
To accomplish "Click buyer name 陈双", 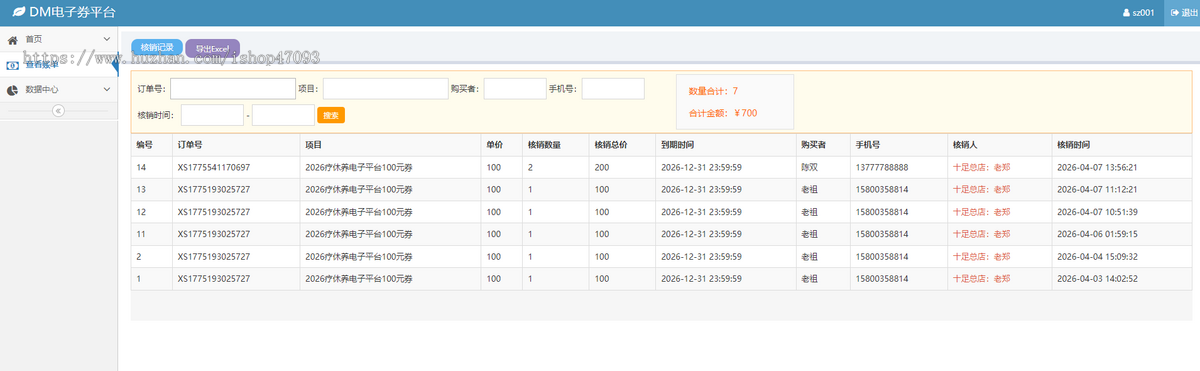I will click(809, 167).
